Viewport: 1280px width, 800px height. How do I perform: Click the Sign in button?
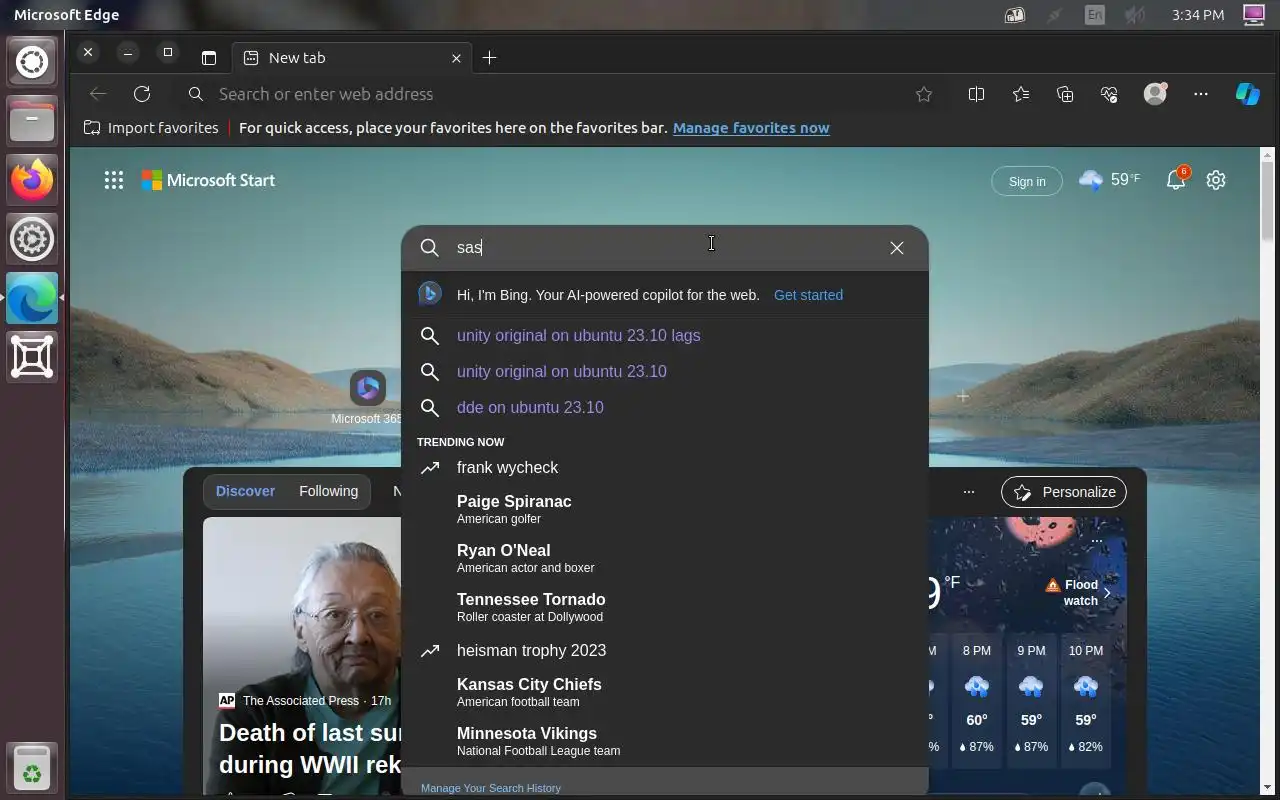click(x=1027, y=181)
